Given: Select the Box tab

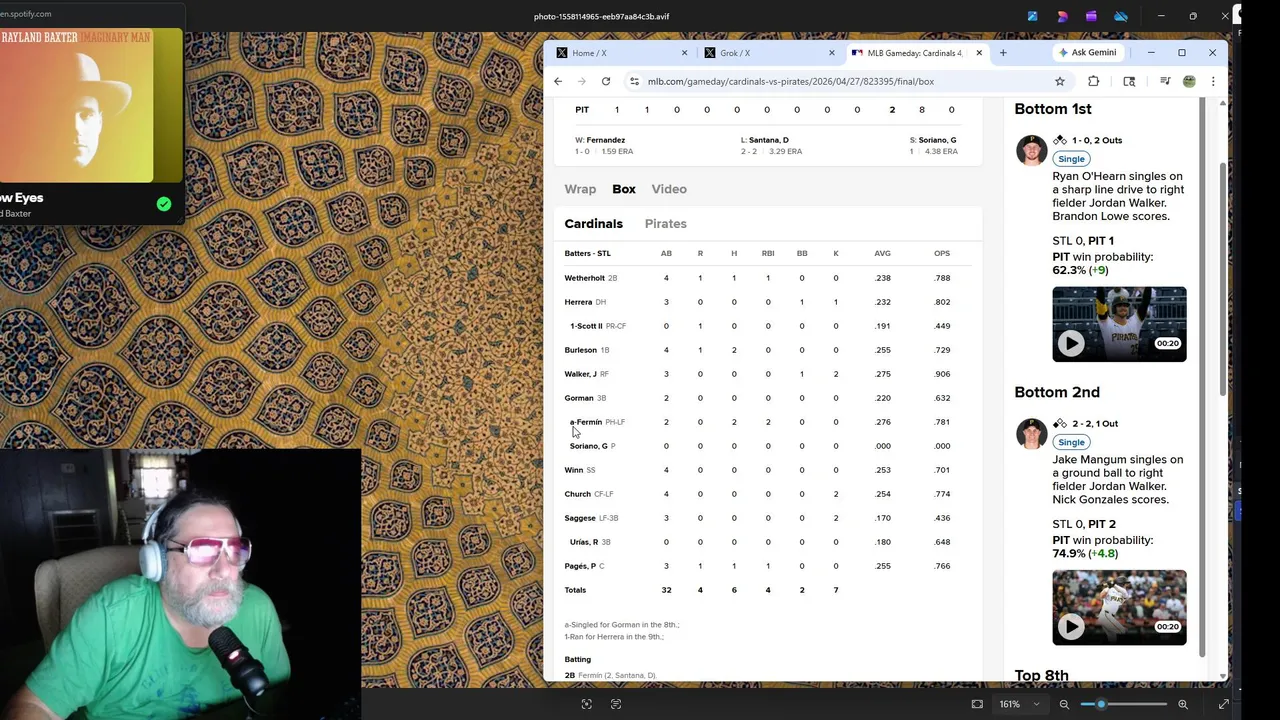Looking at the screenshot, I should [624, 189].
